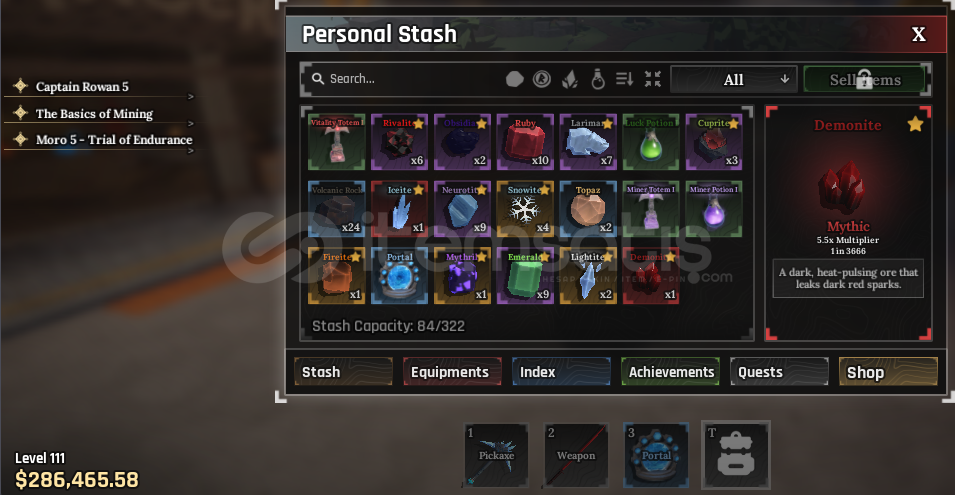Switch to the Equipments tab
Viewport: 955px width, 495px height.
tap(452, 371)
